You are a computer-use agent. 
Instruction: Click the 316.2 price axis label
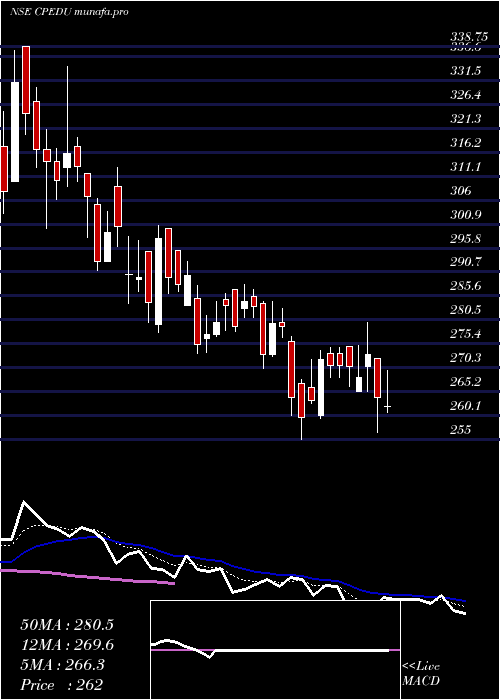[x=466, y=143]
